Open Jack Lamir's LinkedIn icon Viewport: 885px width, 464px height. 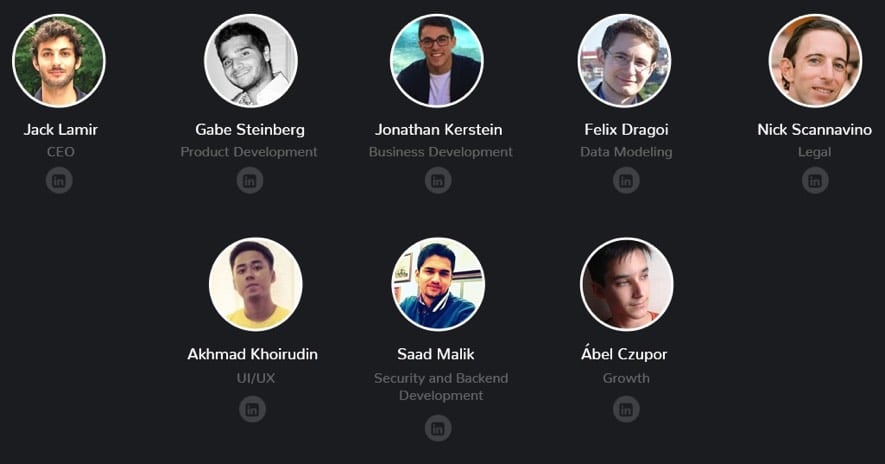point(59,181)
